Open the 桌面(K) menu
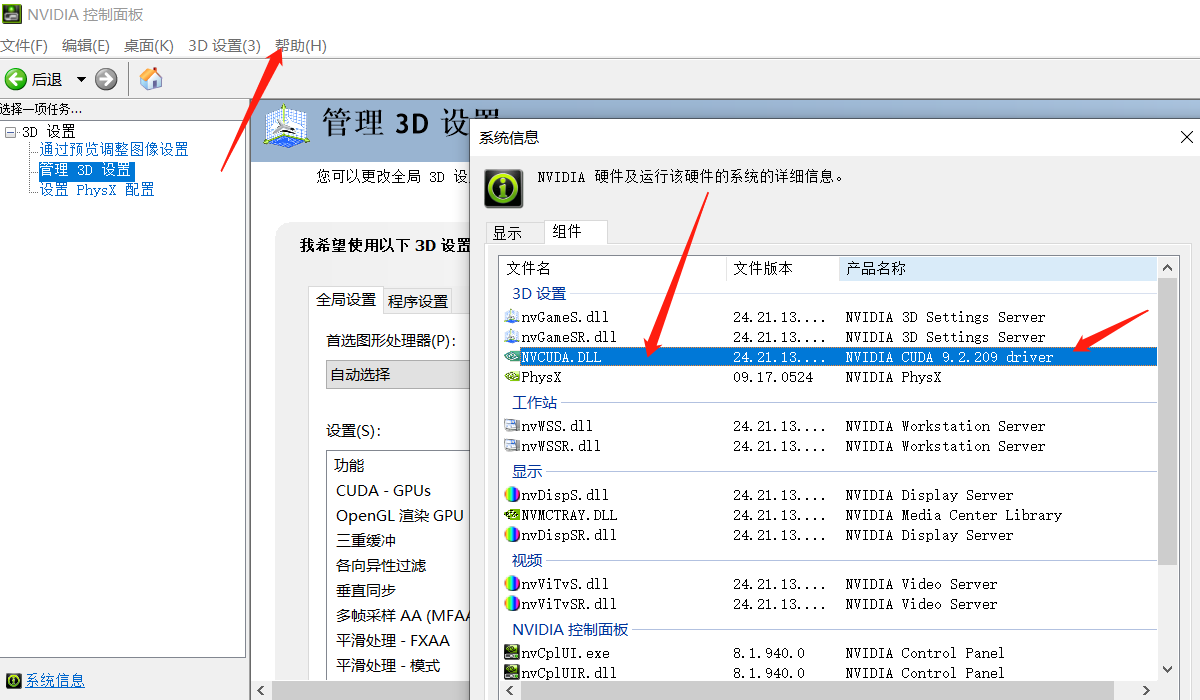Screen dimensions: 1200x700 click(148, 46)
